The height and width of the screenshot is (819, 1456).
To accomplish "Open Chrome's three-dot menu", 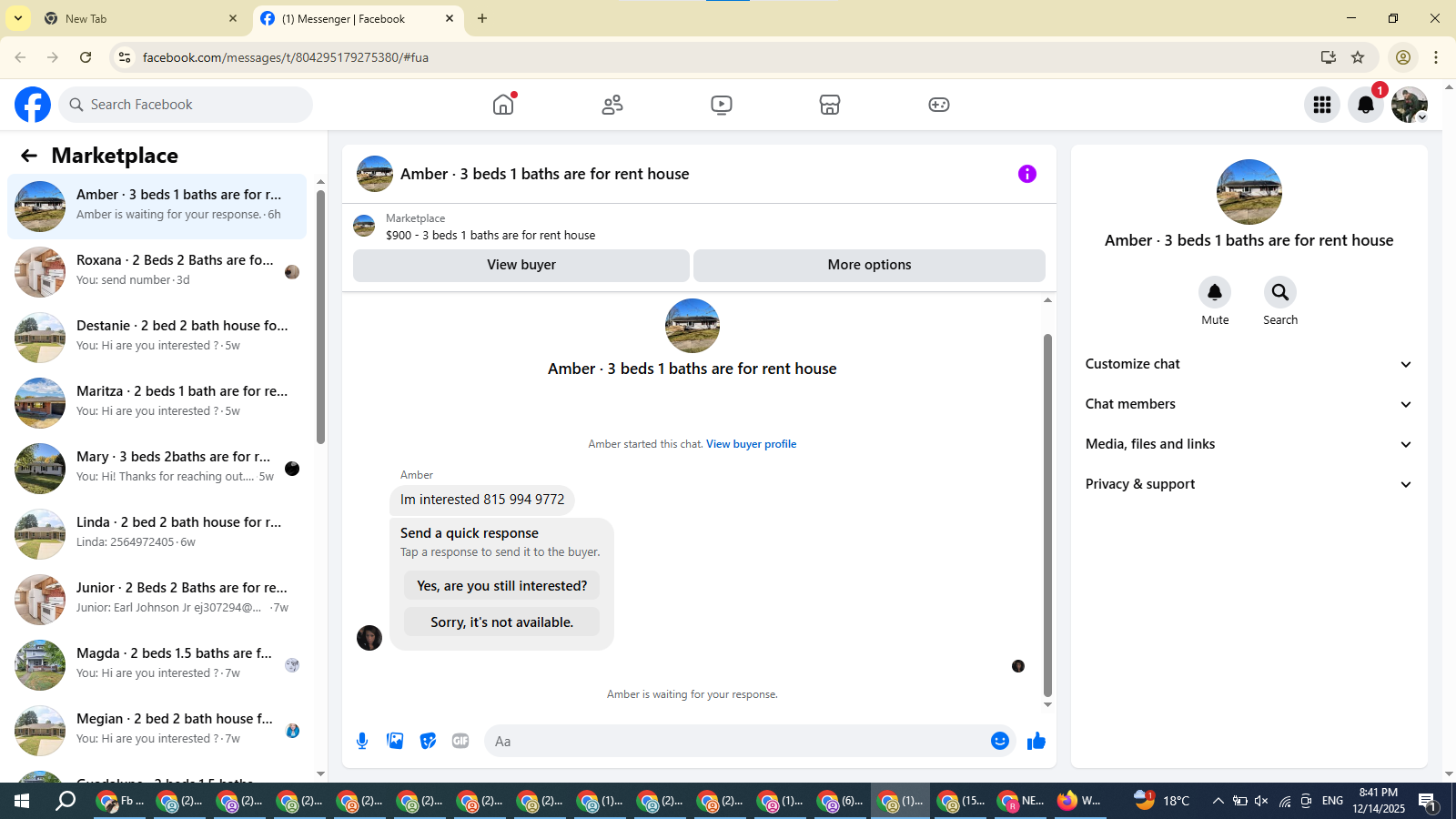I will click(x=1436, y=57).
